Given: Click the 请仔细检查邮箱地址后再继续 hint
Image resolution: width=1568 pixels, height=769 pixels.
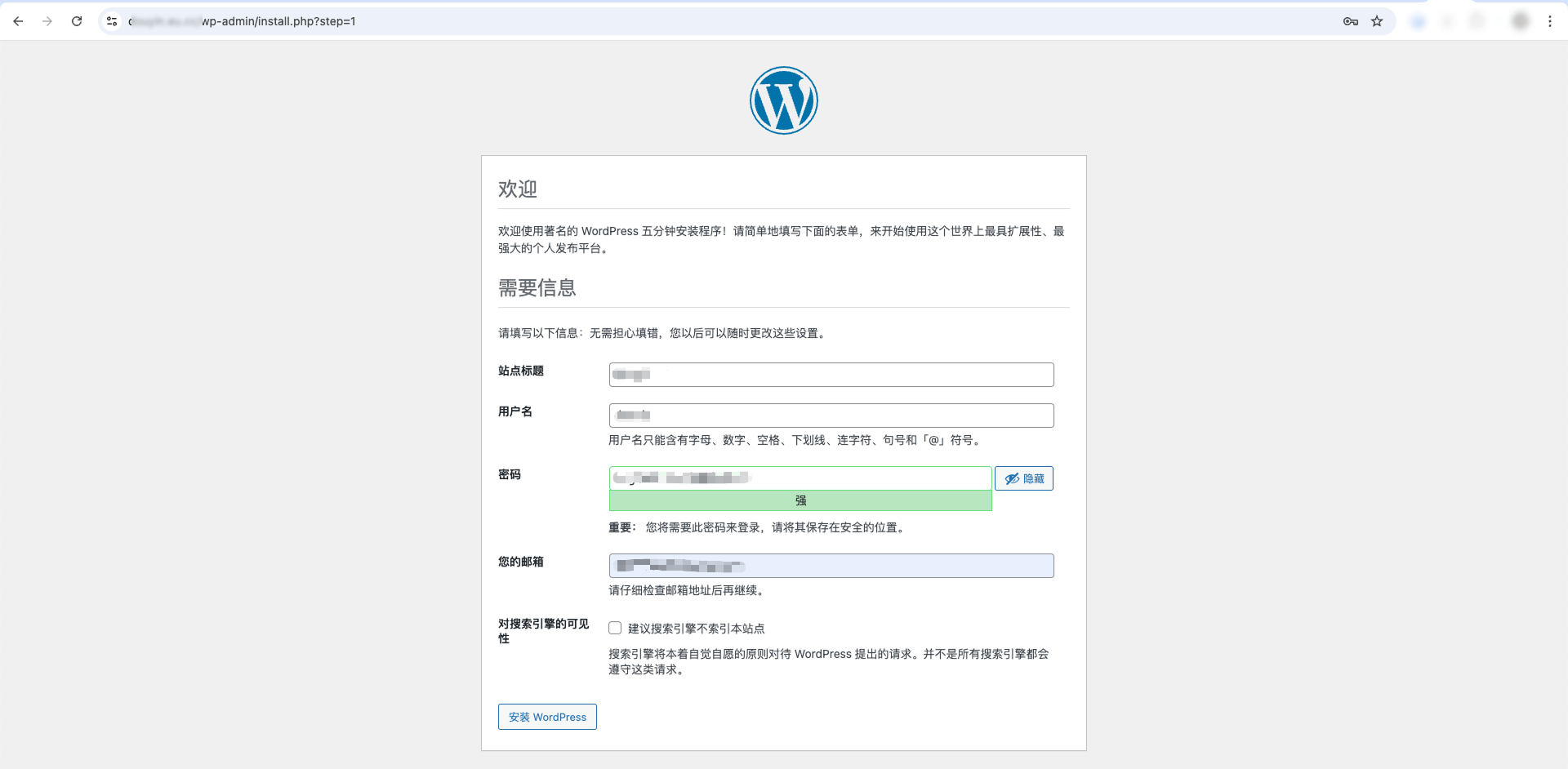Looking at the screenshot, I should (686, 590).
